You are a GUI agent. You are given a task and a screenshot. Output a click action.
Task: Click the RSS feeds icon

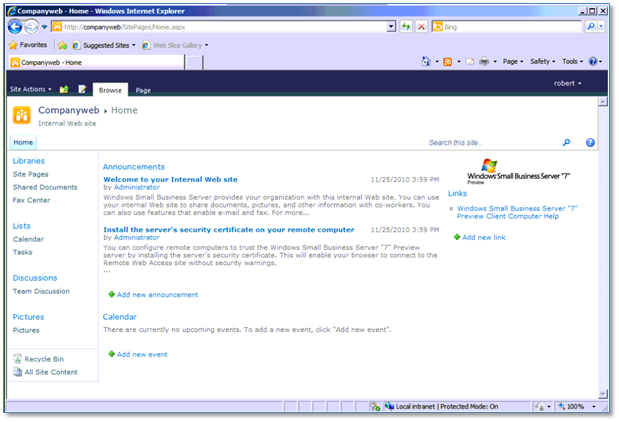[x=448, y=62]
